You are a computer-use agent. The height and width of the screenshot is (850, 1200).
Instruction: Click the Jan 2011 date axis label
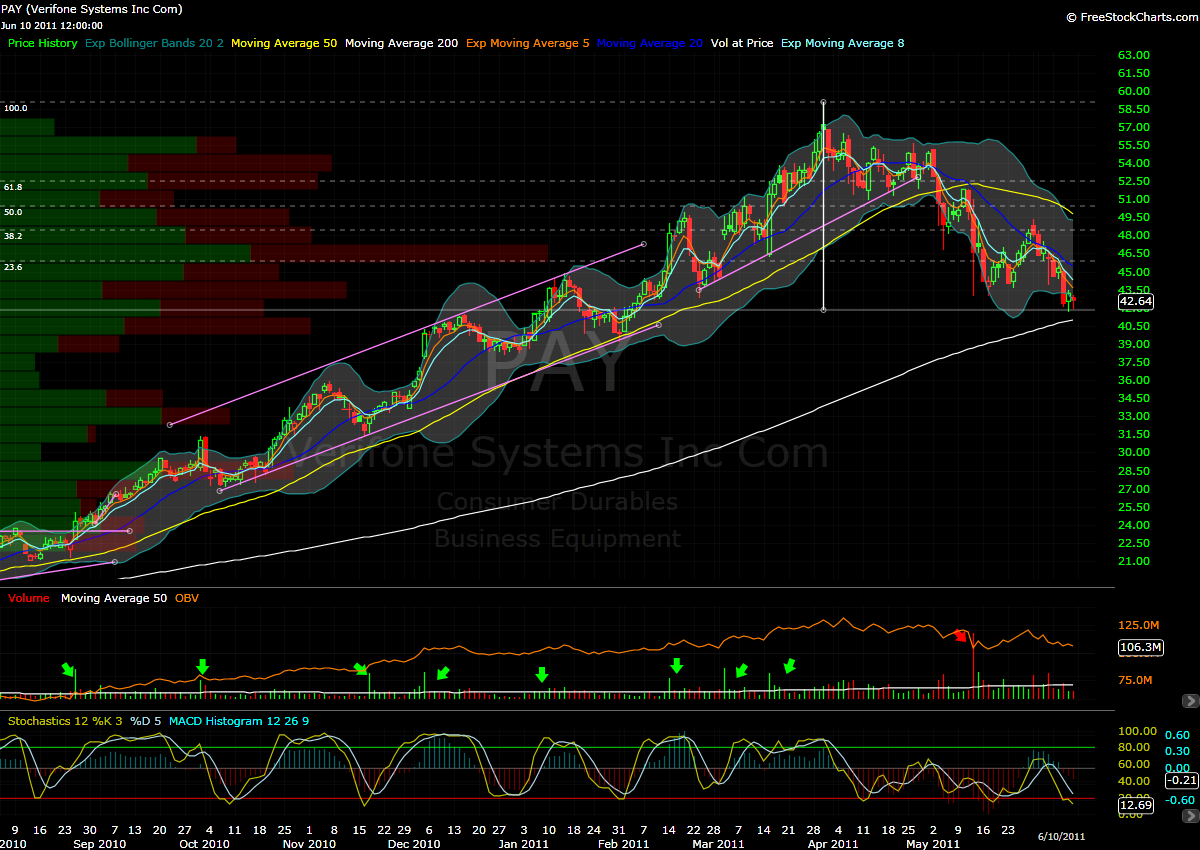[x=524, y=844]
